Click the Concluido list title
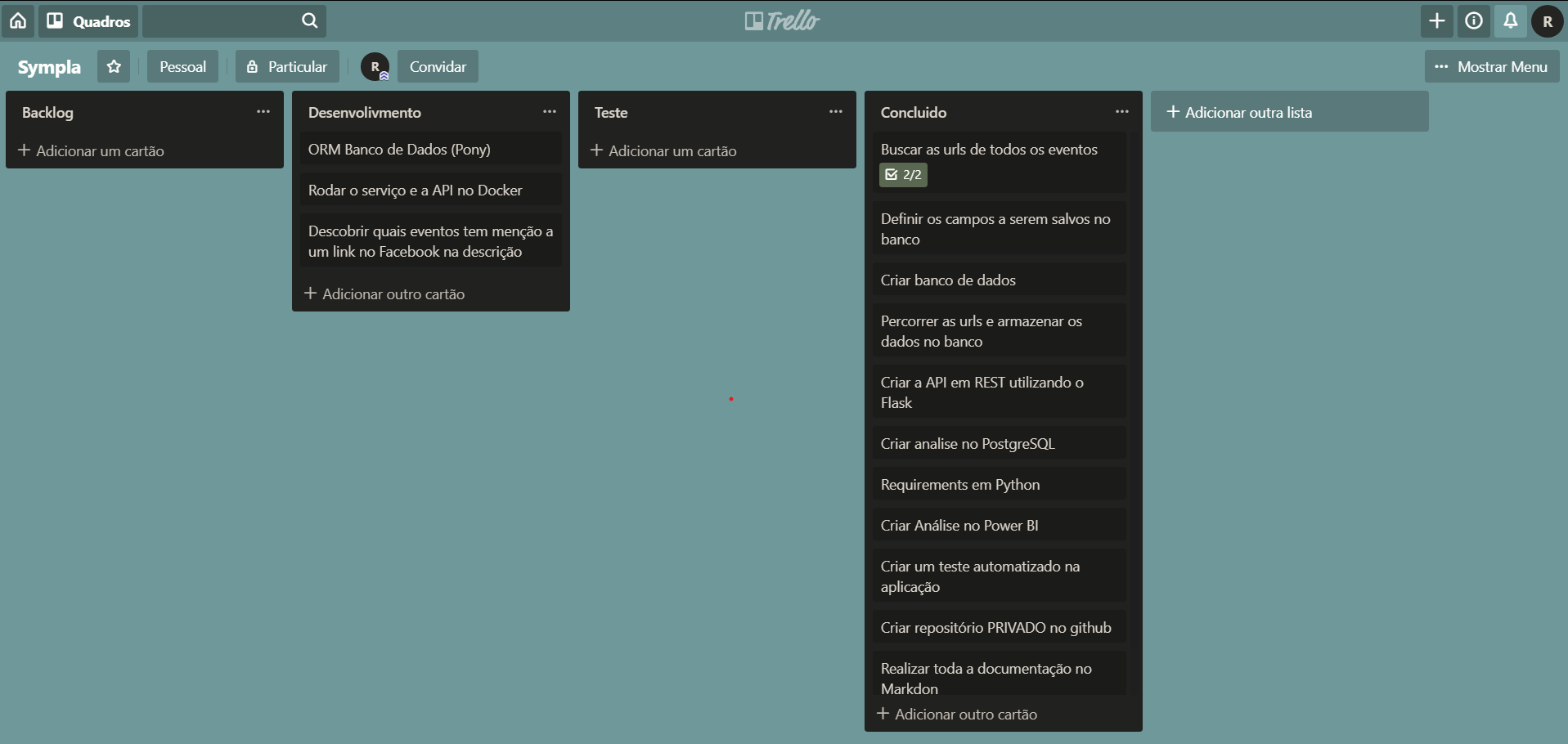 pyautogui.click(x=914, y=112)
